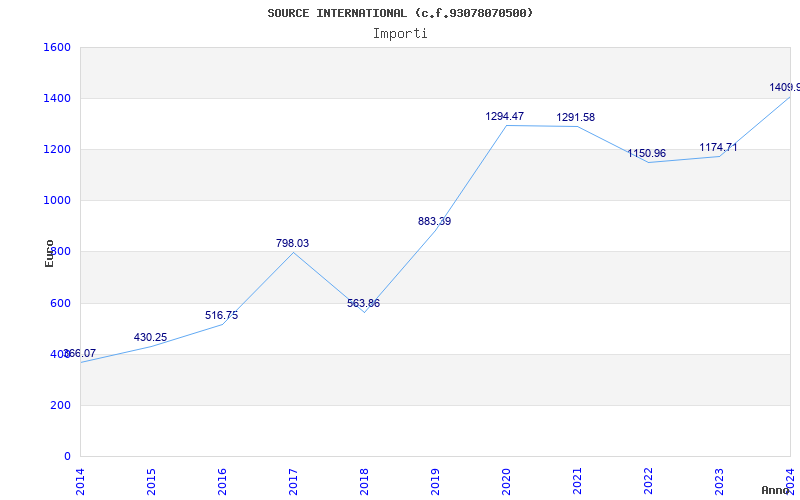This screenshot has width=800, height=500.
Task: Click the 1600 y-axis tick label
Action: (57, 48)
